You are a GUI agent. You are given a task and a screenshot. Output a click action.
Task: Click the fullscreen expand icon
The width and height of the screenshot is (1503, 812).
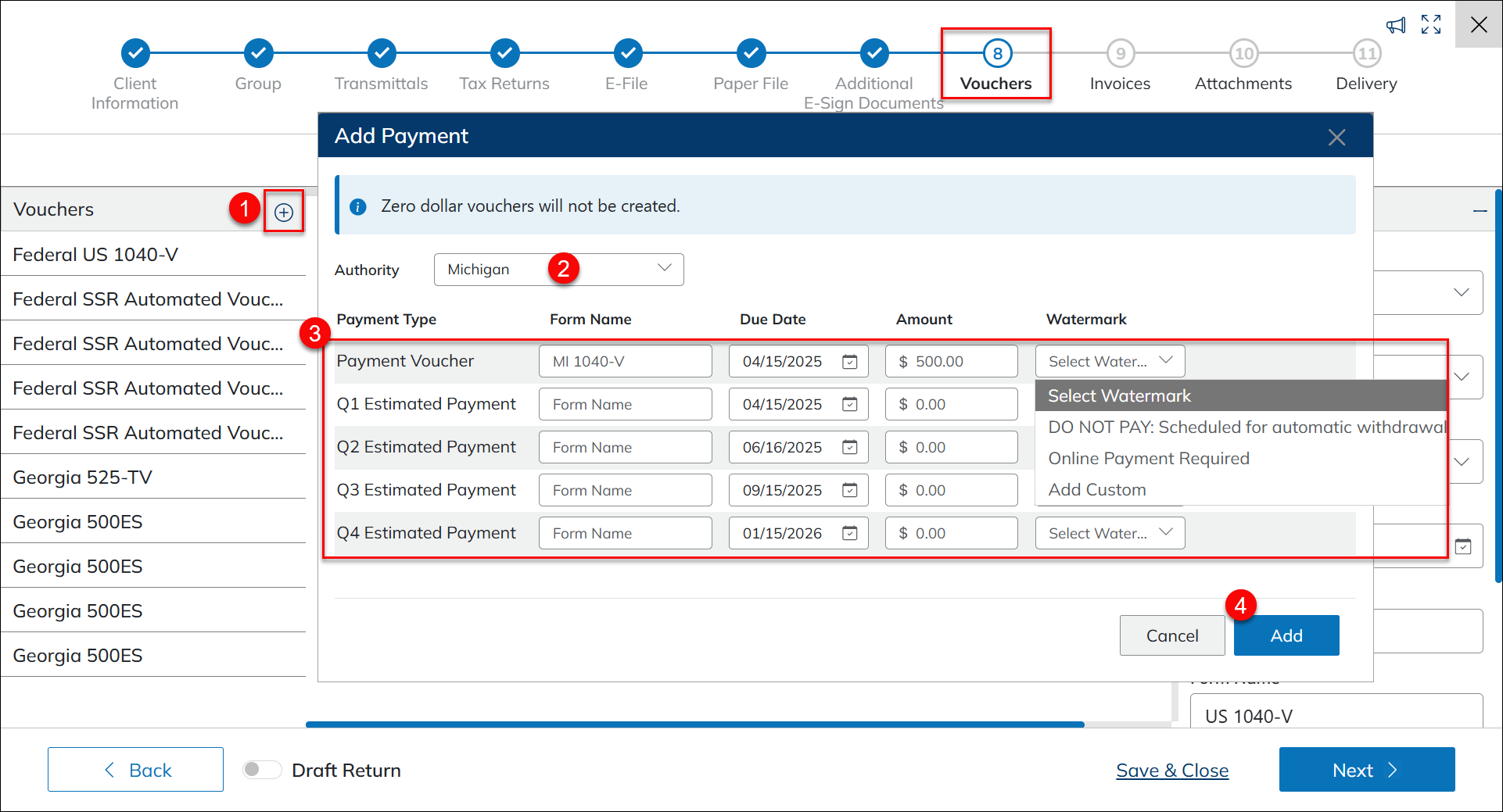pos(1431,25)
